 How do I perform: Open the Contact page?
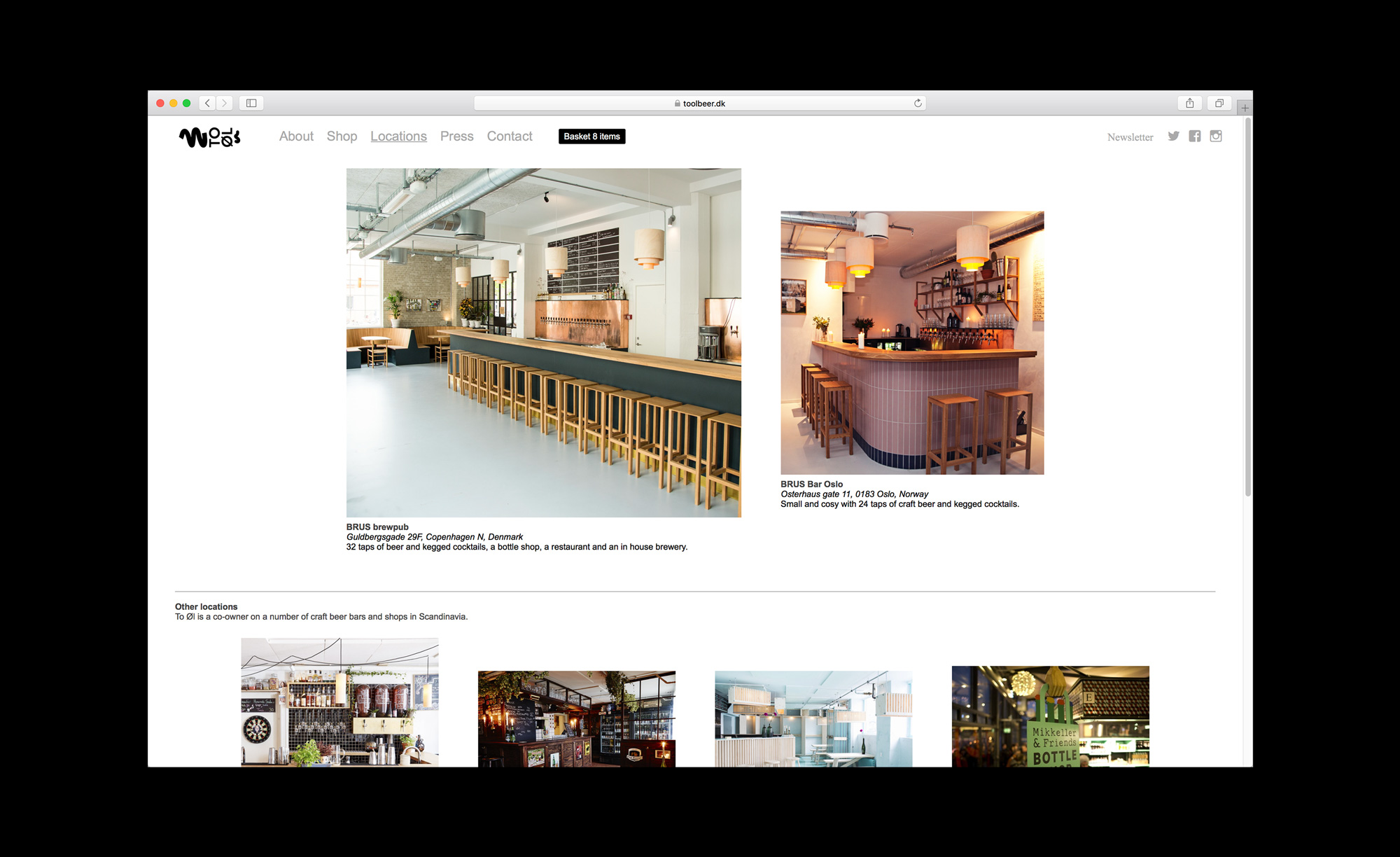tap(510, 137)
